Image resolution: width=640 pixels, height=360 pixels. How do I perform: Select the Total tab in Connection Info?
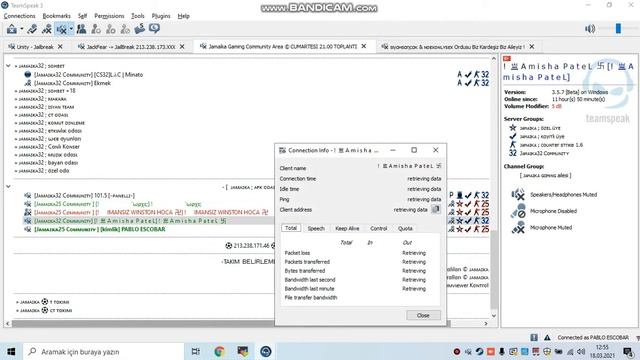(x=291, y=228)
